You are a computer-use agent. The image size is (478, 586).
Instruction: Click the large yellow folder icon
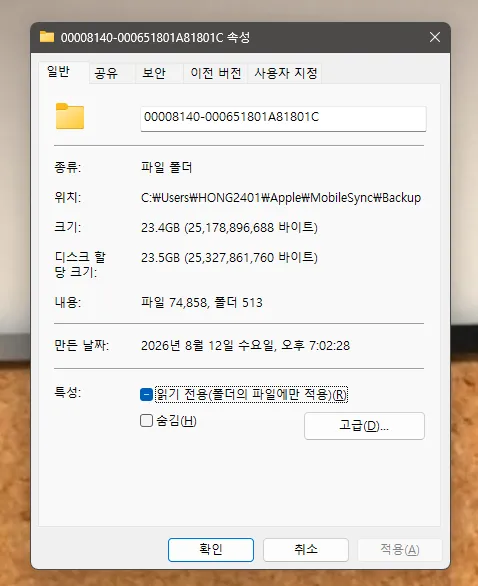point(70,116)
